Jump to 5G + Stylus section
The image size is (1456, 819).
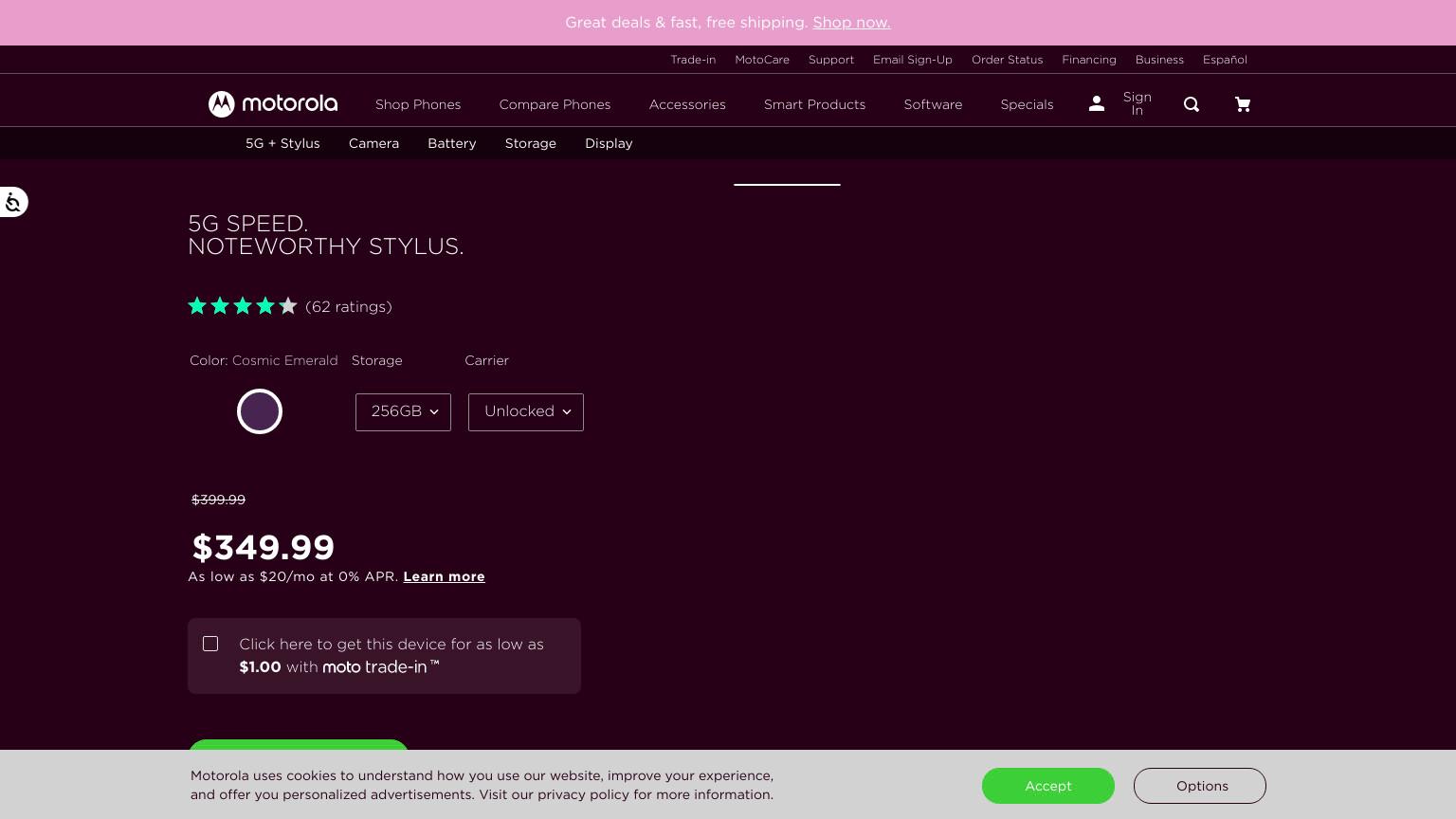pyautogui.click(x=282, y=143)
